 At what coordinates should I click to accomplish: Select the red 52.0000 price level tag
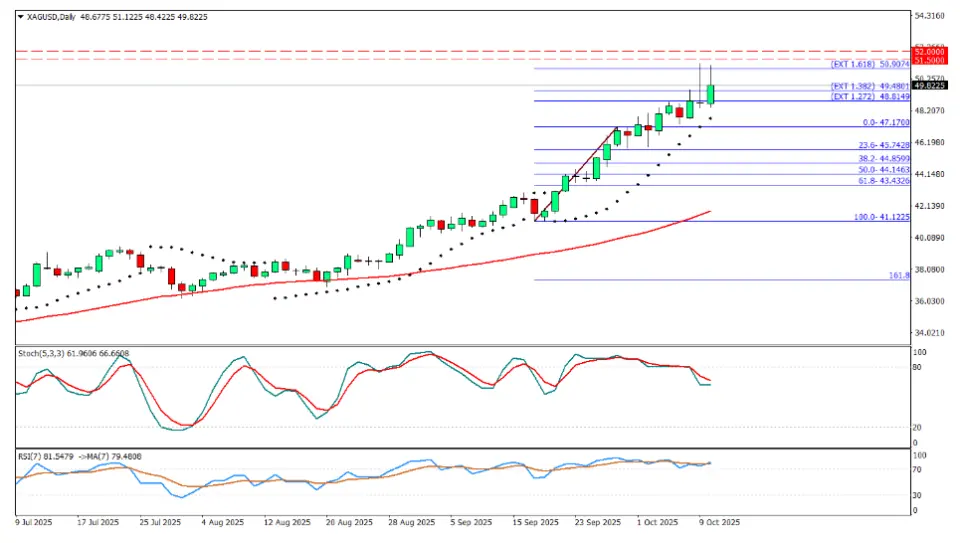tap(930, 50)
